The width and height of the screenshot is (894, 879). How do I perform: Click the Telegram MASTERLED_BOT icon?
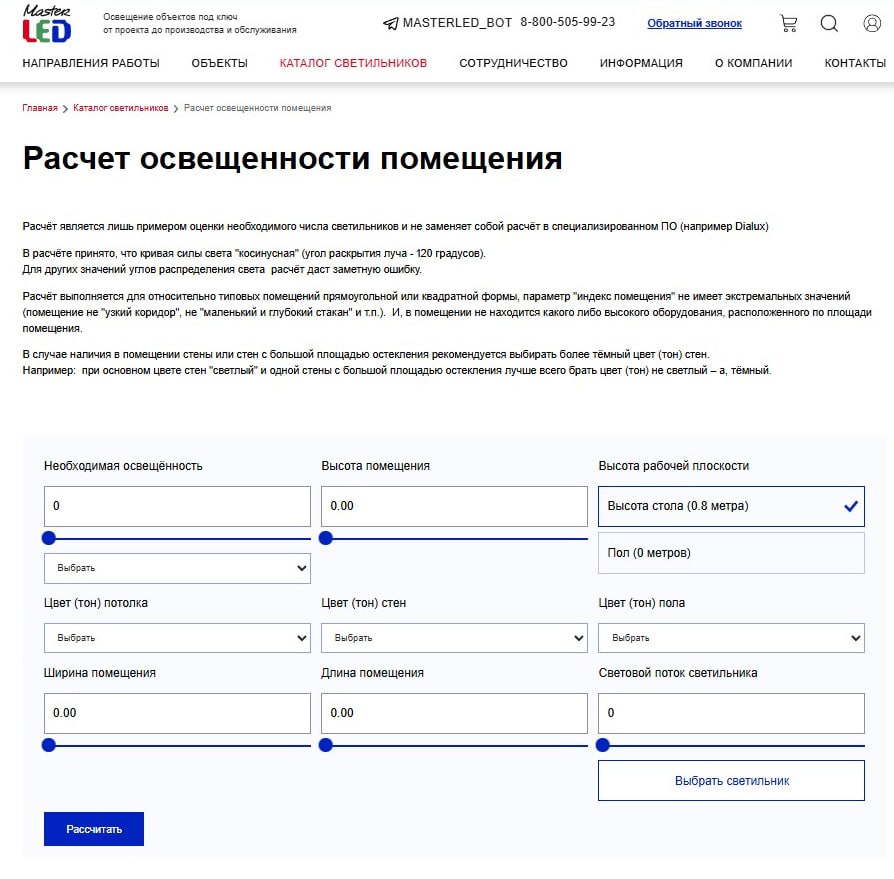390,23
